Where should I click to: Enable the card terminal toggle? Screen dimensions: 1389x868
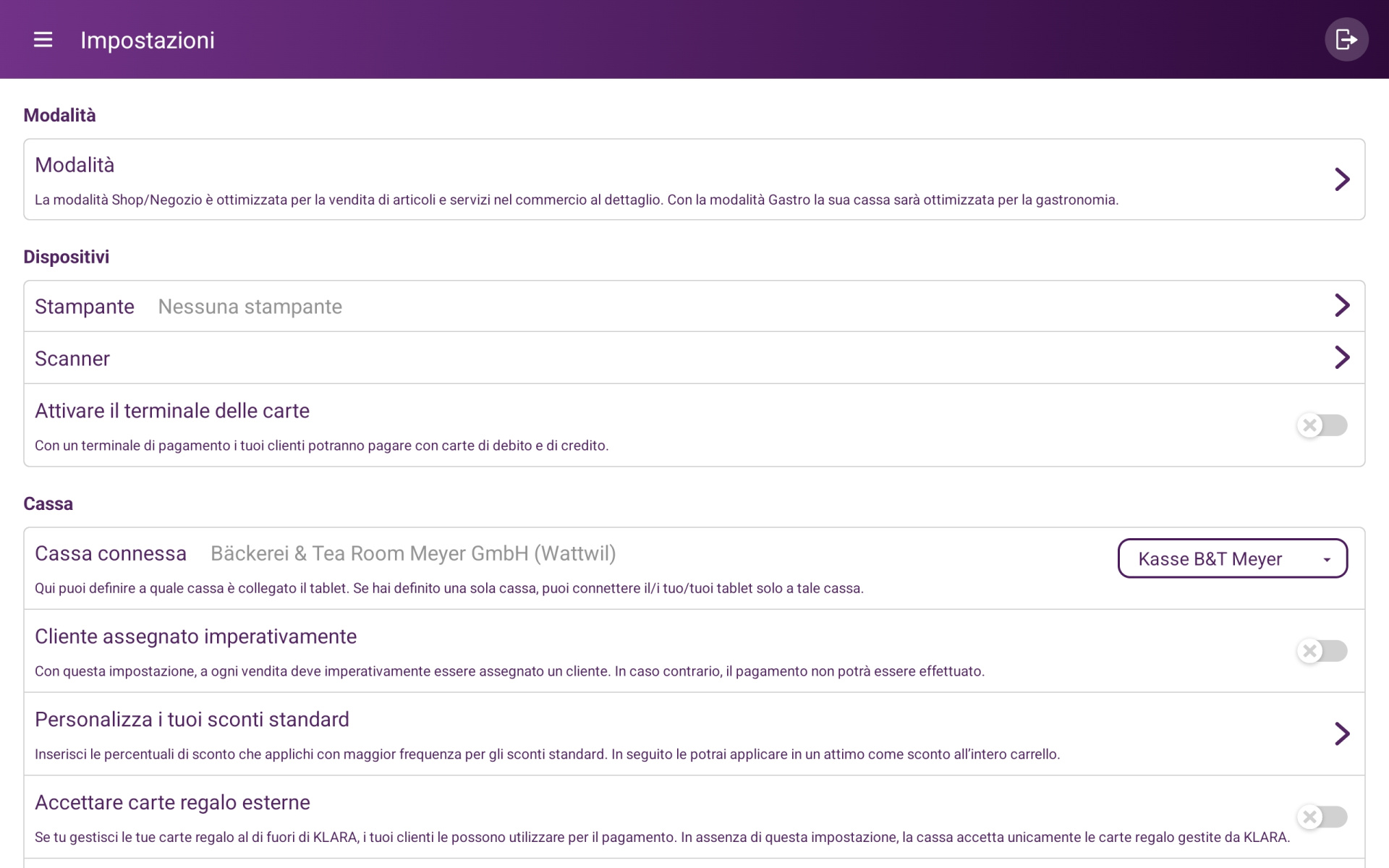(1322, 425)
